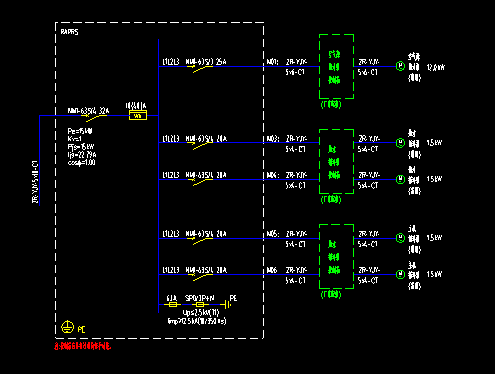The image size is (495, 374).
Task: Select the 63A fuse symbol before the SPD
Action: click(172, 305)
